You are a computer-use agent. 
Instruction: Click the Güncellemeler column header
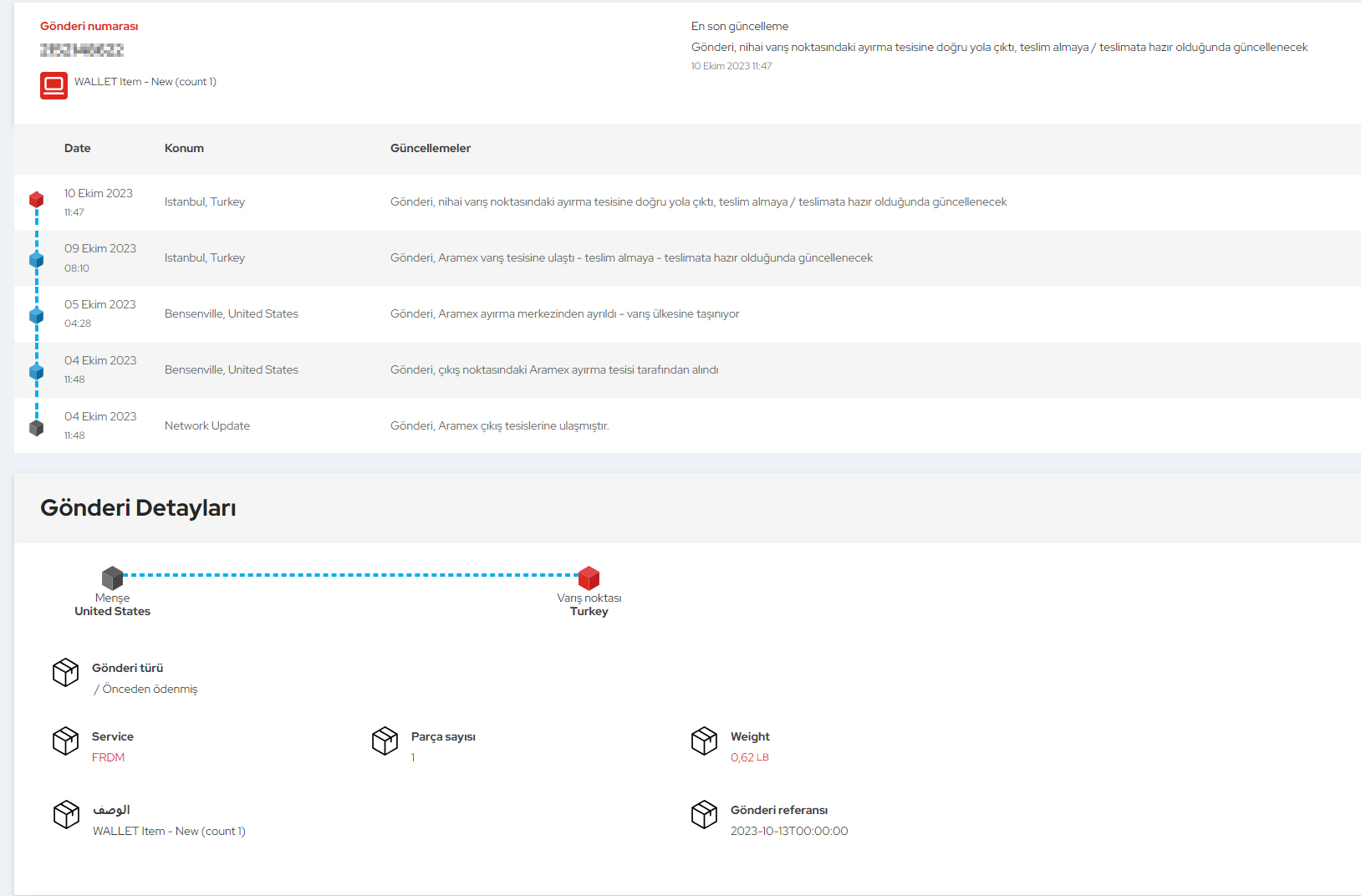pyautogui.click(x=431, y=148)
